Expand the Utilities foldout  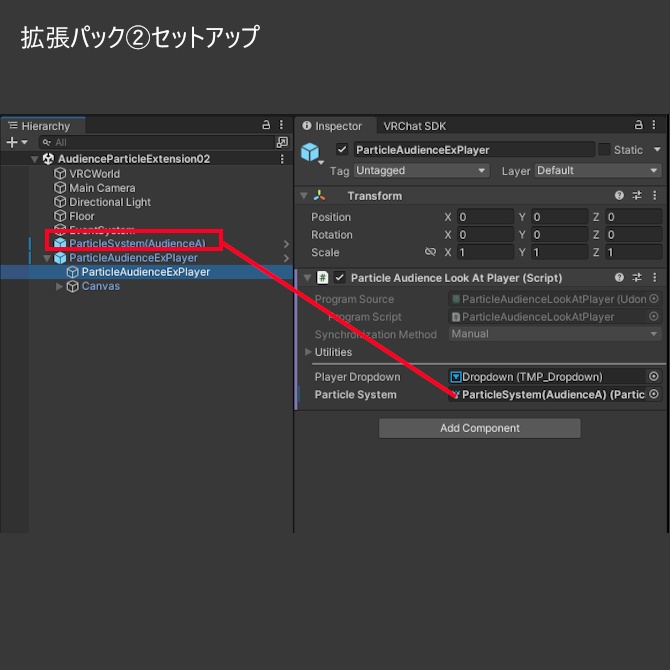(308, 352)
